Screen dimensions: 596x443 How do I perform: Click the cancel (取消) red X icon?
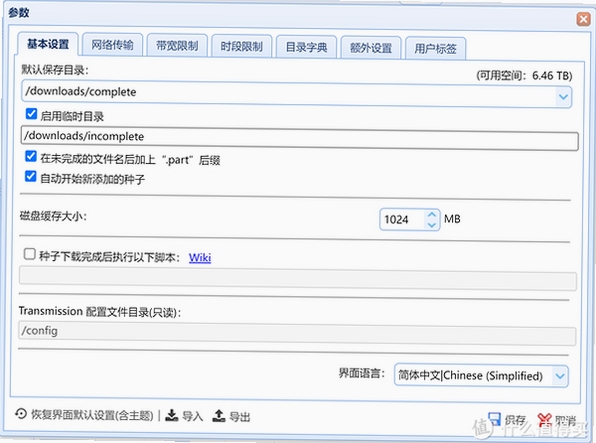coord(544,420)
